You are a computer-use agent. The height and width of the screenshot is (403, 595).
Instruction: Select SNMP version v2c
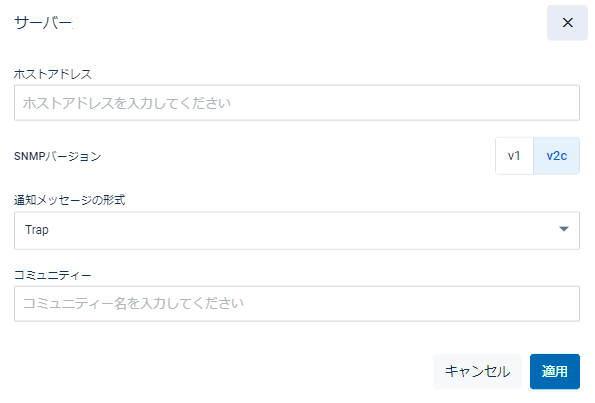click(556, 156)
